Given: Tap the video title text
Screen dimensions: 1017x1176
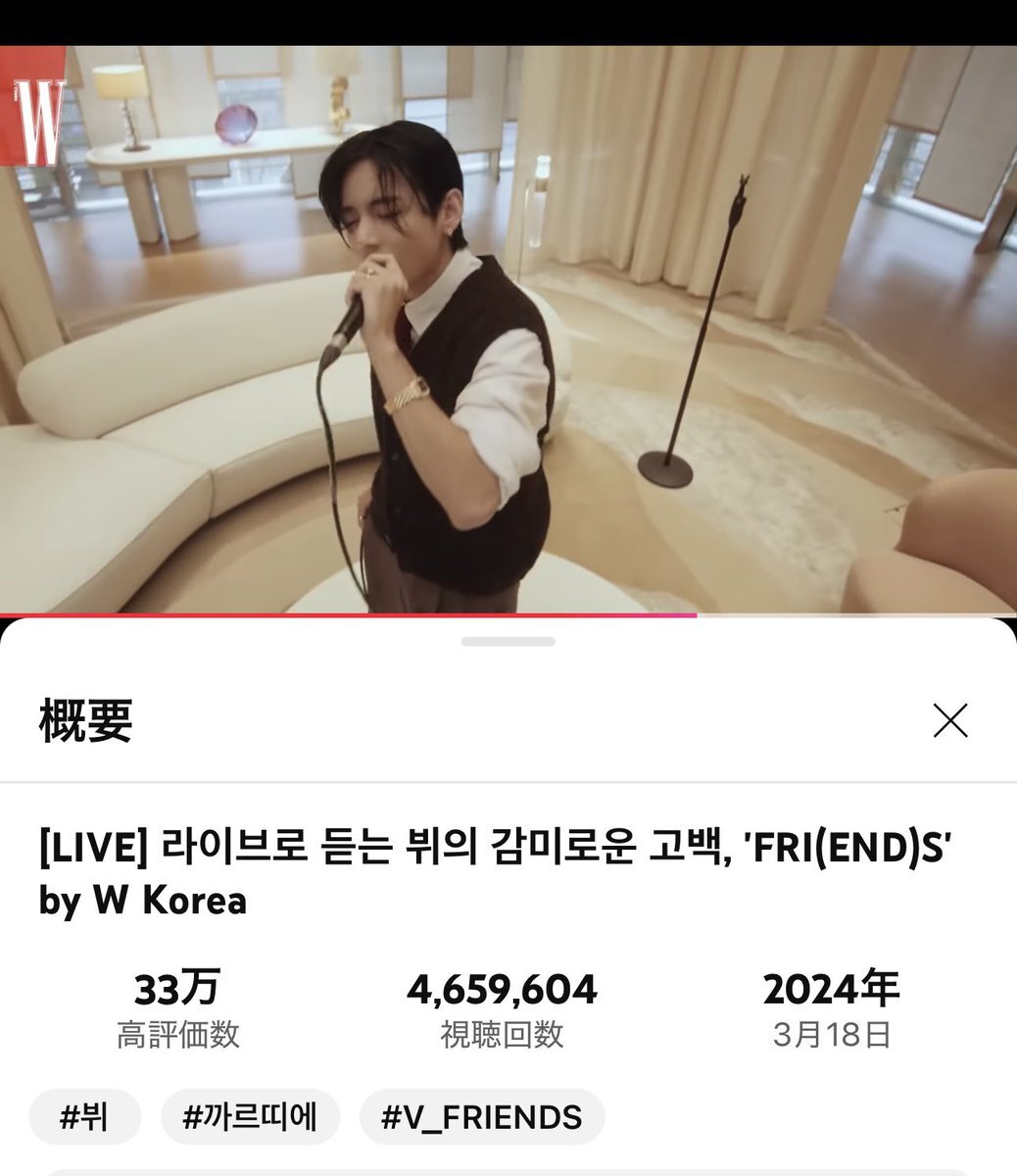Looking at the screenshot, I should [x=496, y=872].
